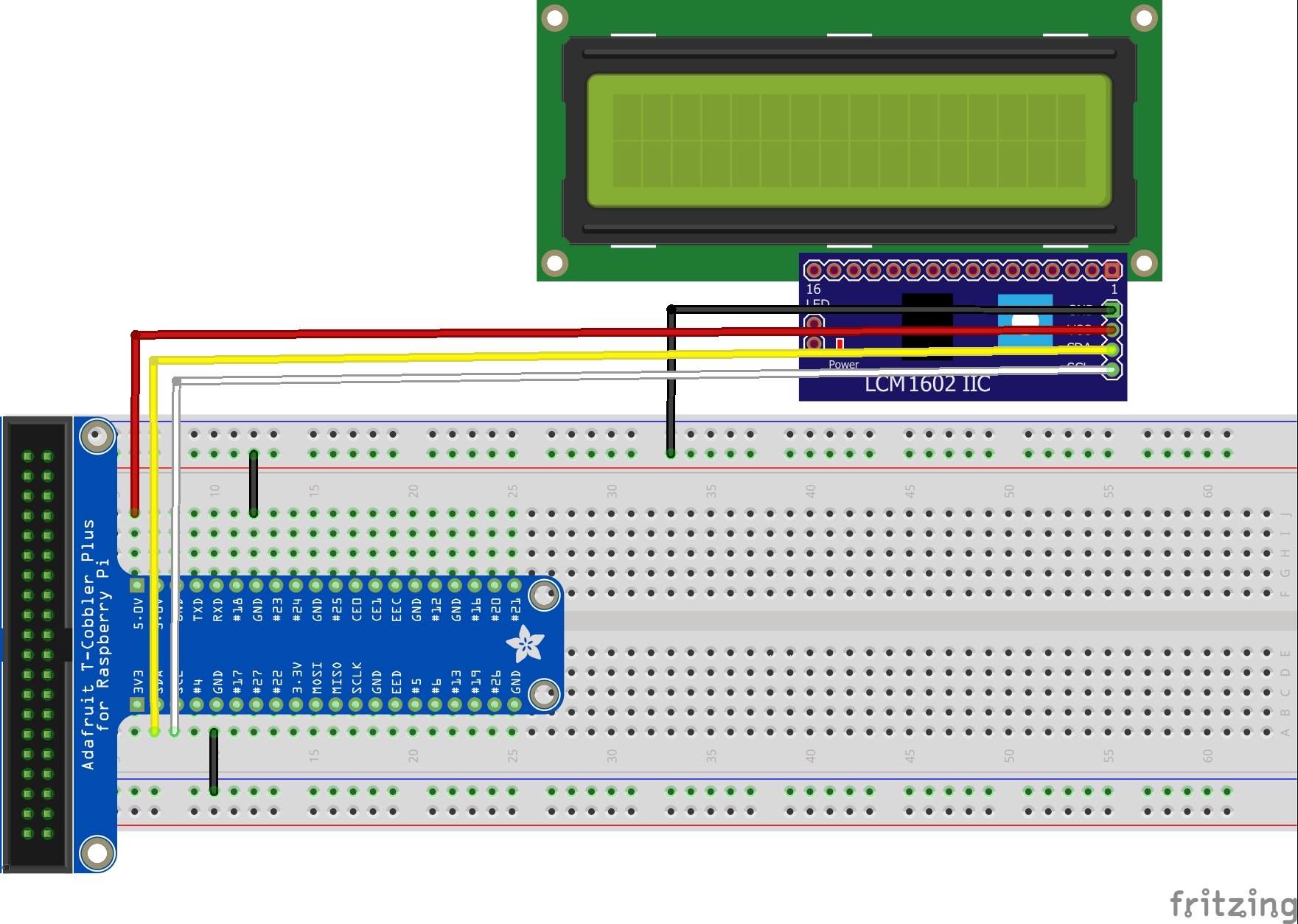The width and height of the screenshot is (1298, 924).
Task: Click the #19 label on the T-Cobbler
Action: 476,682
